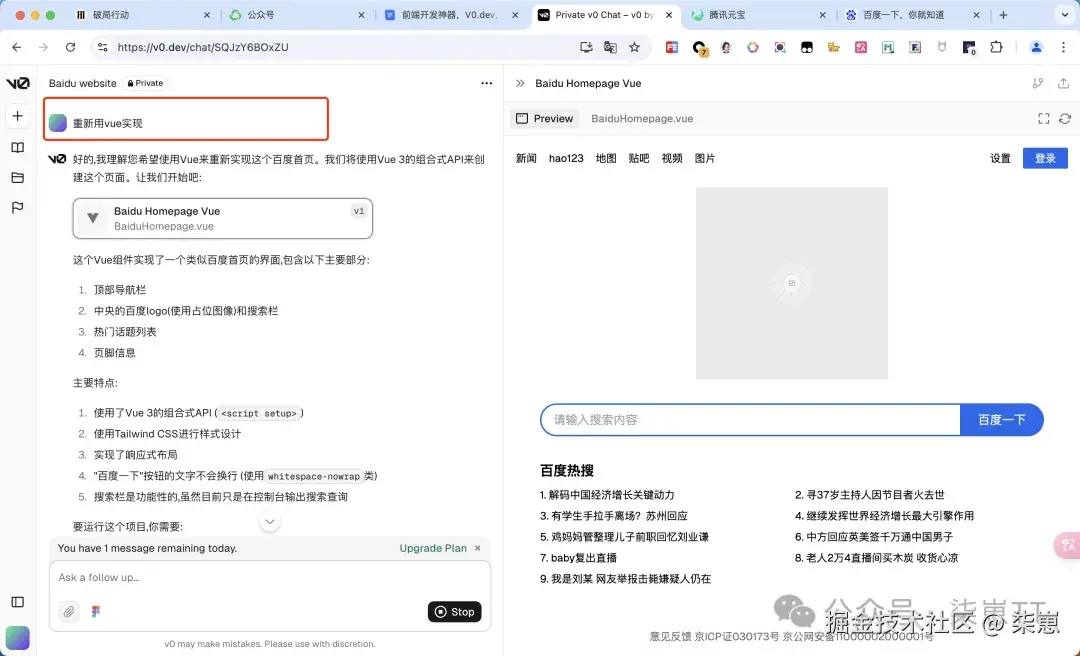Screen dimensions: 1080x656
Task: Collapse preview panel with double chevron
Action: pos(520,83)
